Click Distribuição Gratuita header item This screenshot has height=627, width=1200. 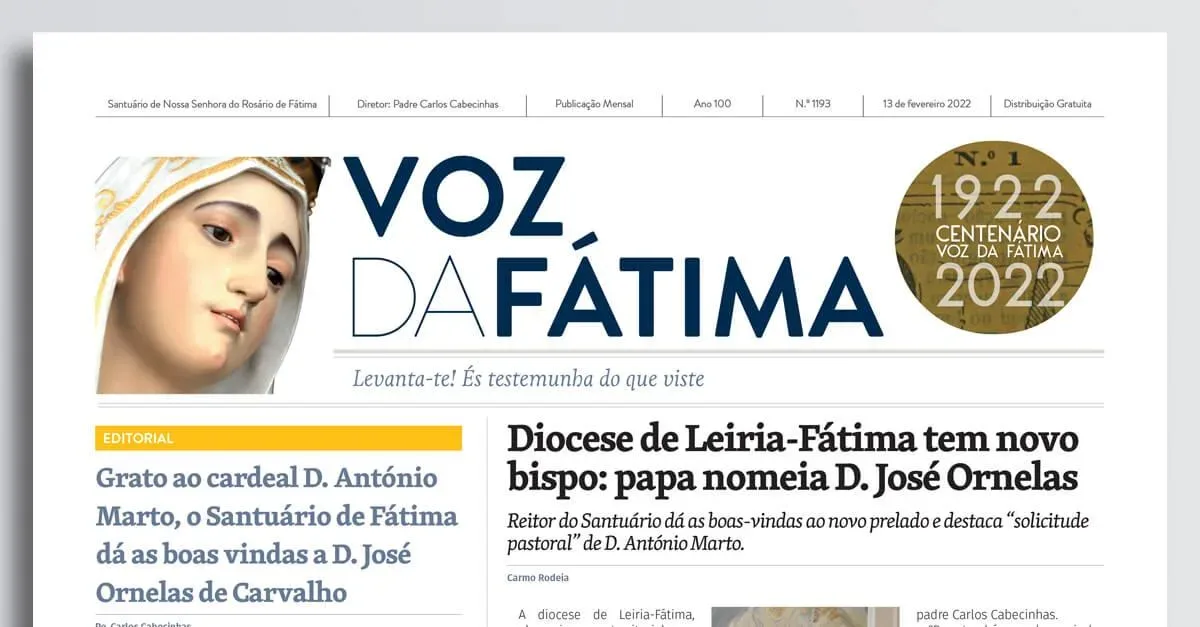point(1047,104)
